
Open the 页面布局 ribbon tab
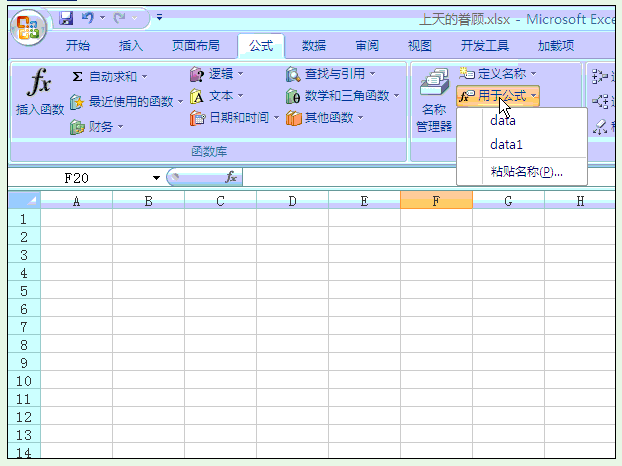[196, 46]
